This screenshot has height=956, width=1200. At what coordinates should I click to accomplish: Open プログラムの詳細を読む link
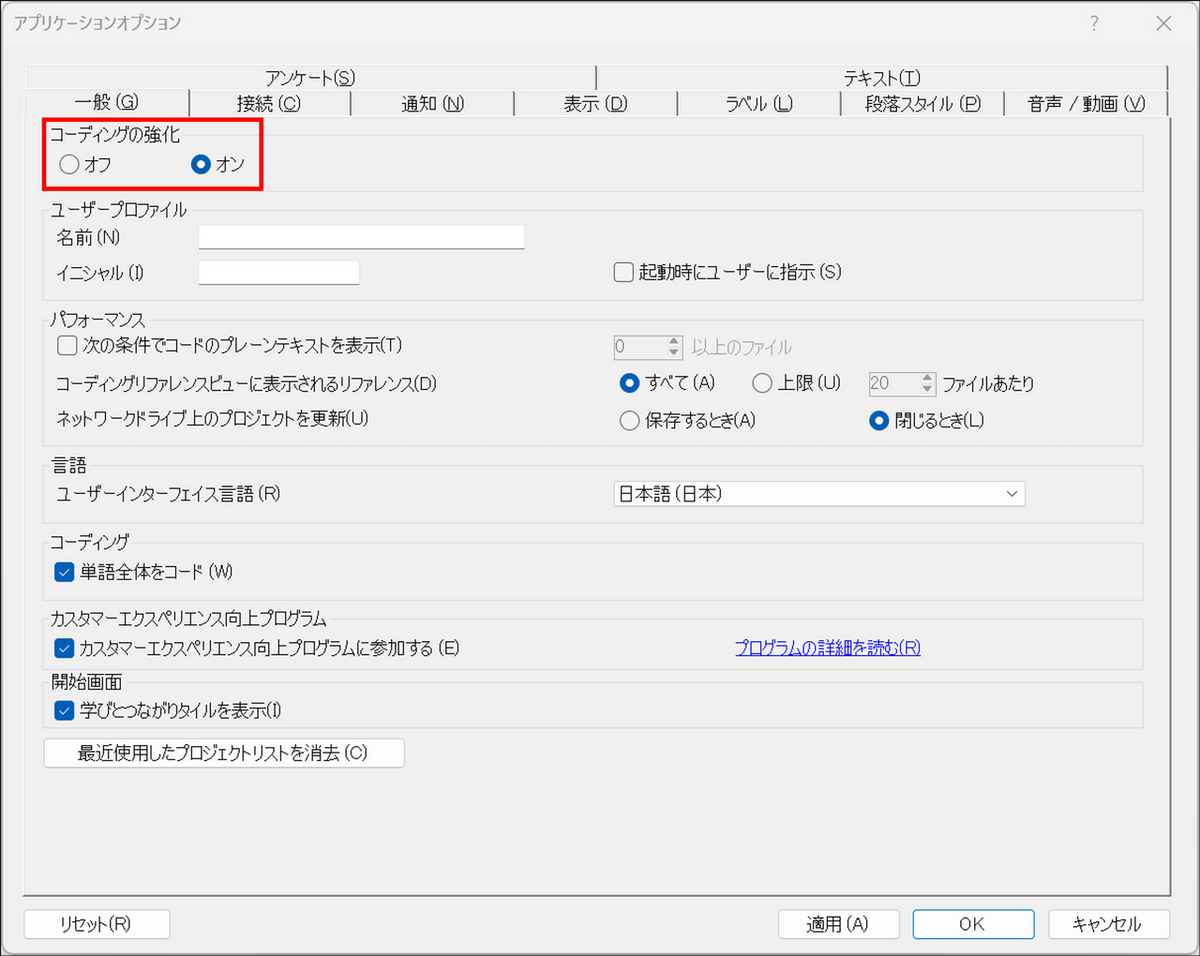[x=827, y=648]
